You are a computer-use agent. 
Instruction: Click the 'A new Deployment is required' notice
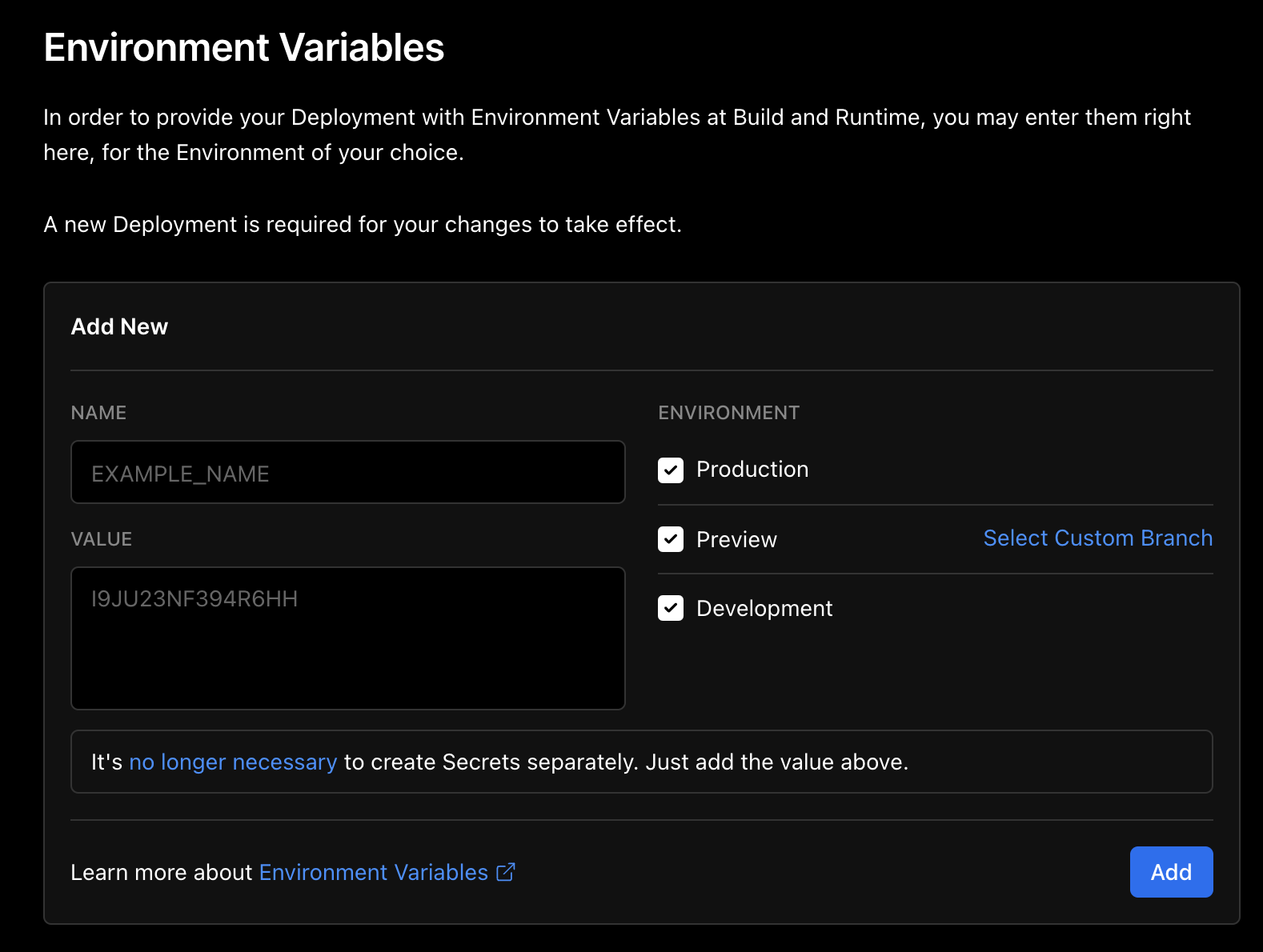point(363,225)
